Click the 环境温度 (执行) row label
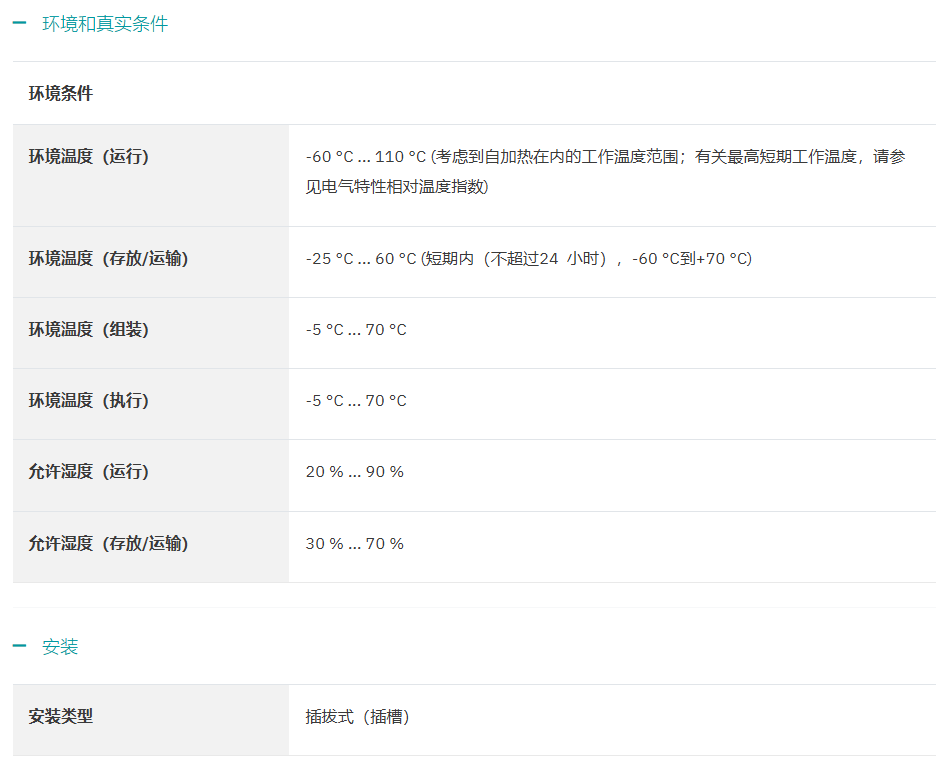Image resolution: width=947 pixels, height=773 pixels. [88, 400]
